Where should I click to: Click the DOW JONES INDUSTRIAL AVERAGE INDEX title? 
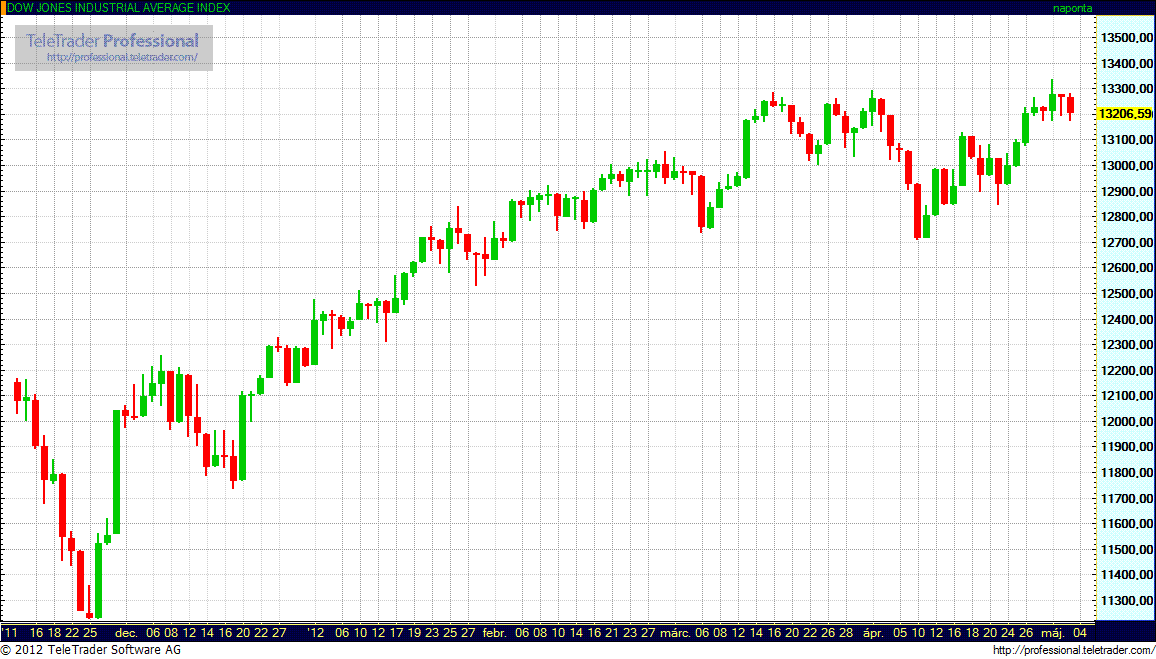(118, 7)
